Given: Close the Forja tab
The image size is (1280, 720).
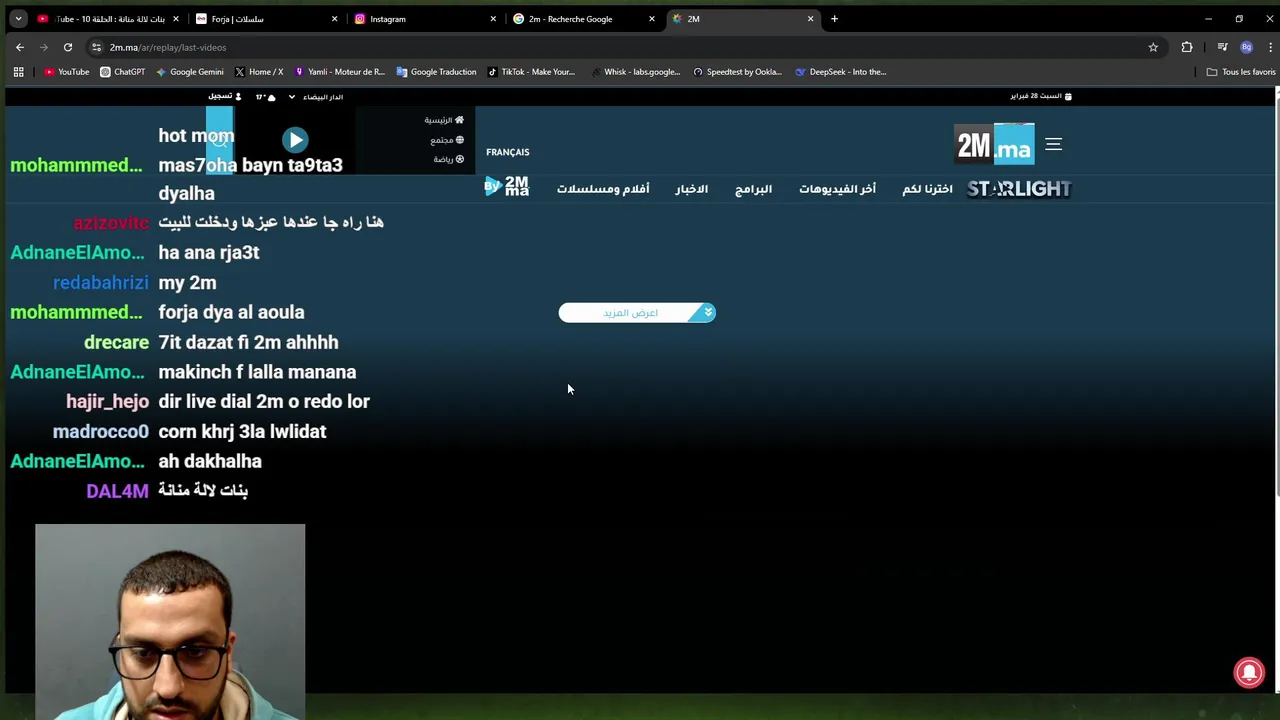Looking at the screenshot, I should [x=334, y=19].
